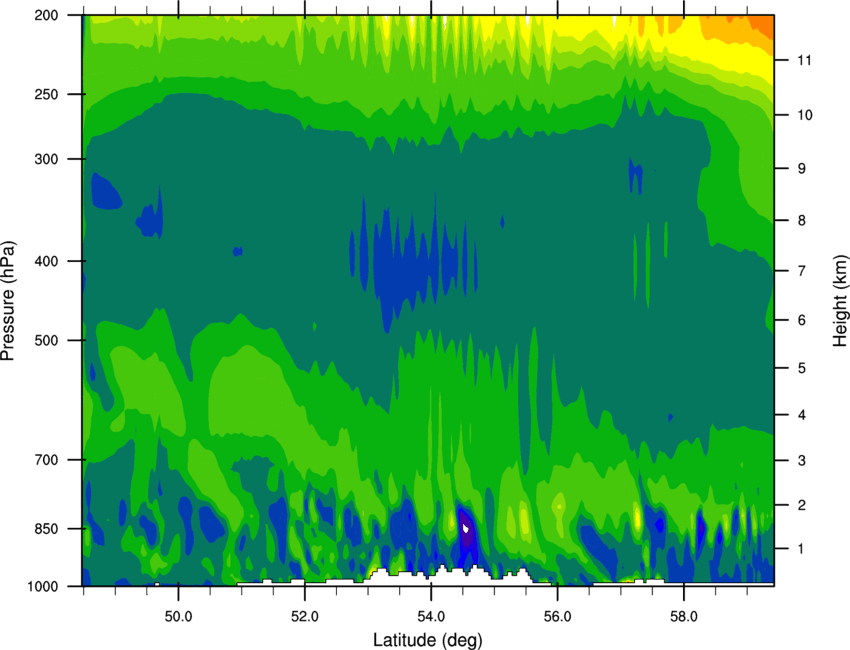The height and width of the screenshot is (650, 850).
Task: Select the 400 pressure tick label
Action: point(47,261)
